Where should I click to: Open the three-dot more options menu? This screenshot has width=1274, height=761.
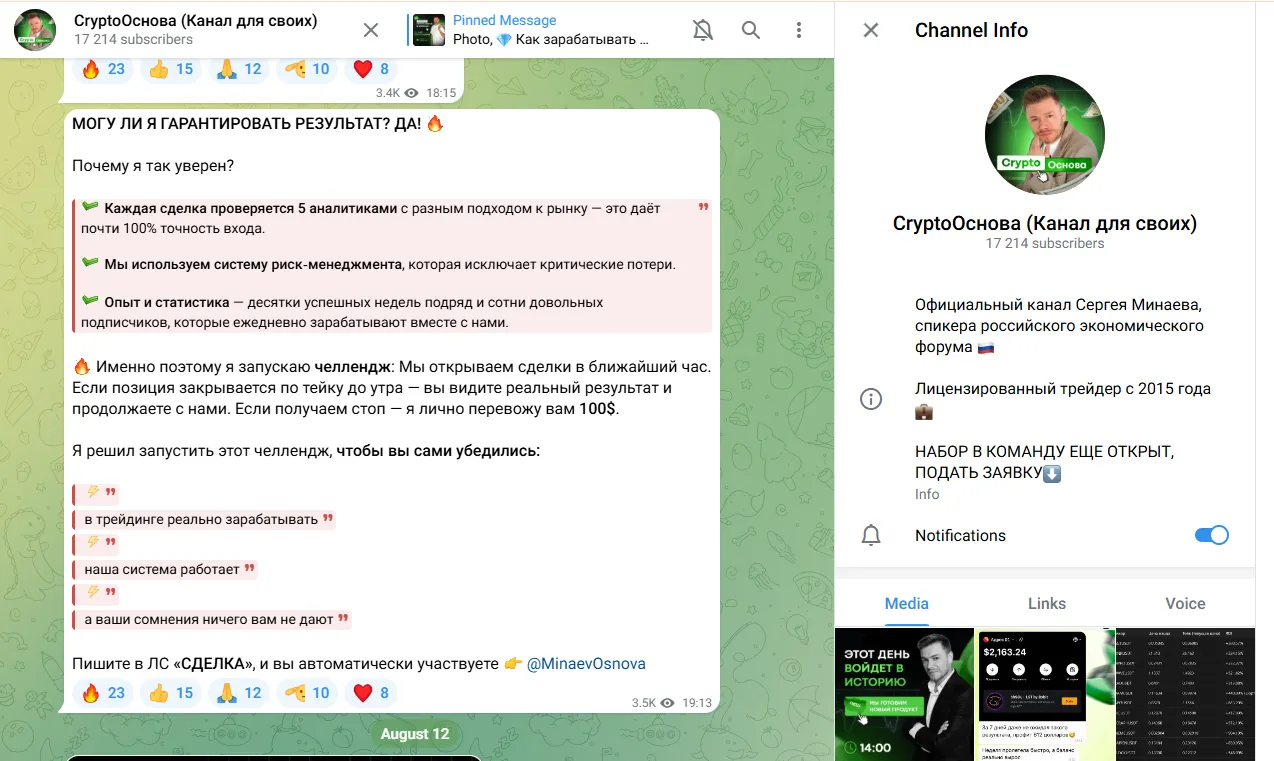coord(799,30)
